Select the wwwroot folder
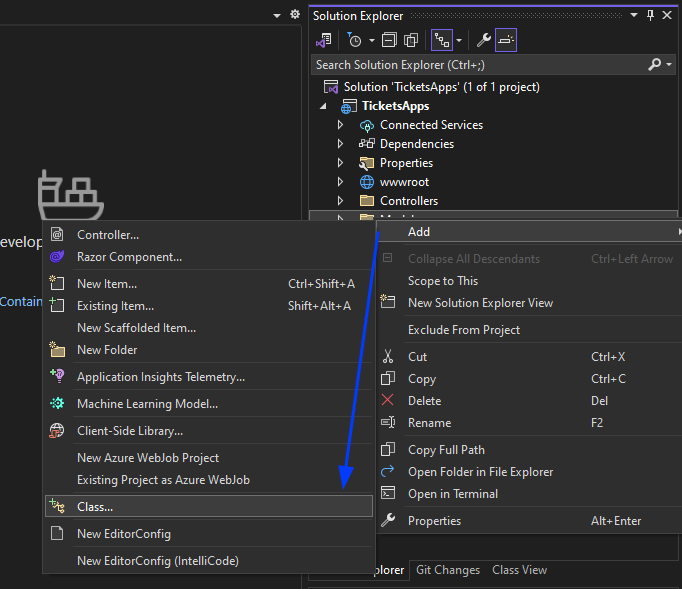The width and height of the screenshot is (682, 589). pos(404,182)
